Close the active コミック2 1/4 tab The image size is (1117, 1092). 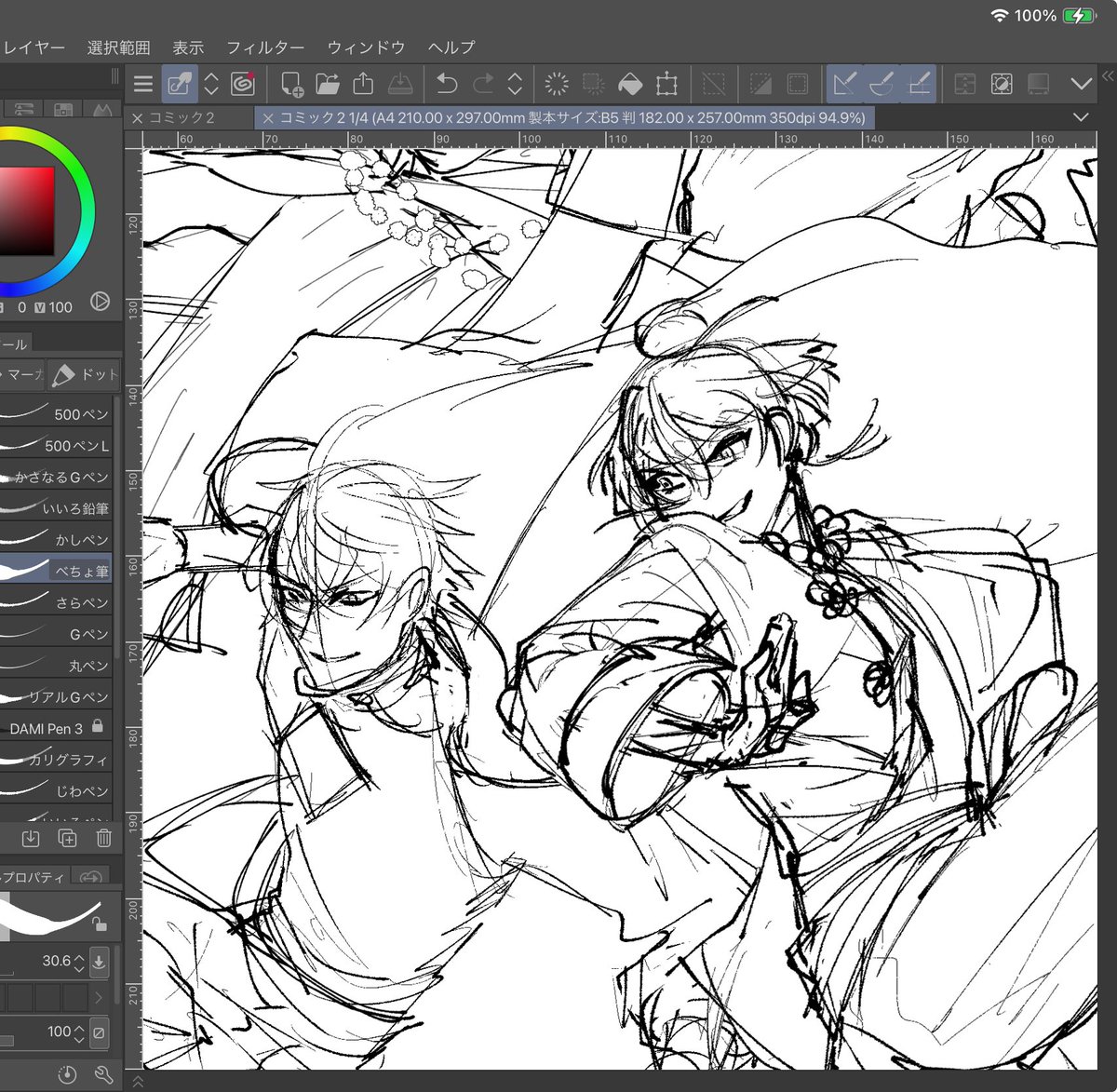(x=267, y=118)
